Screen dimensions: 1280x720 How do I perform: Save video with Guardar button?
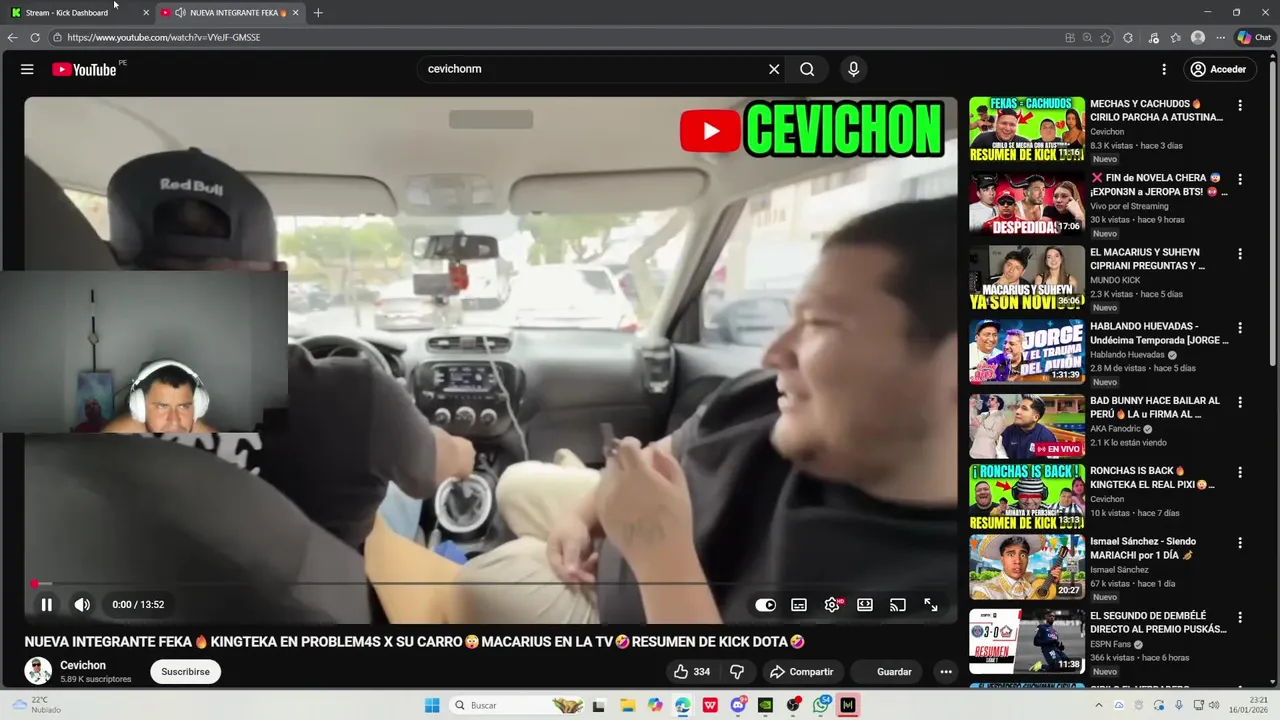886,672
